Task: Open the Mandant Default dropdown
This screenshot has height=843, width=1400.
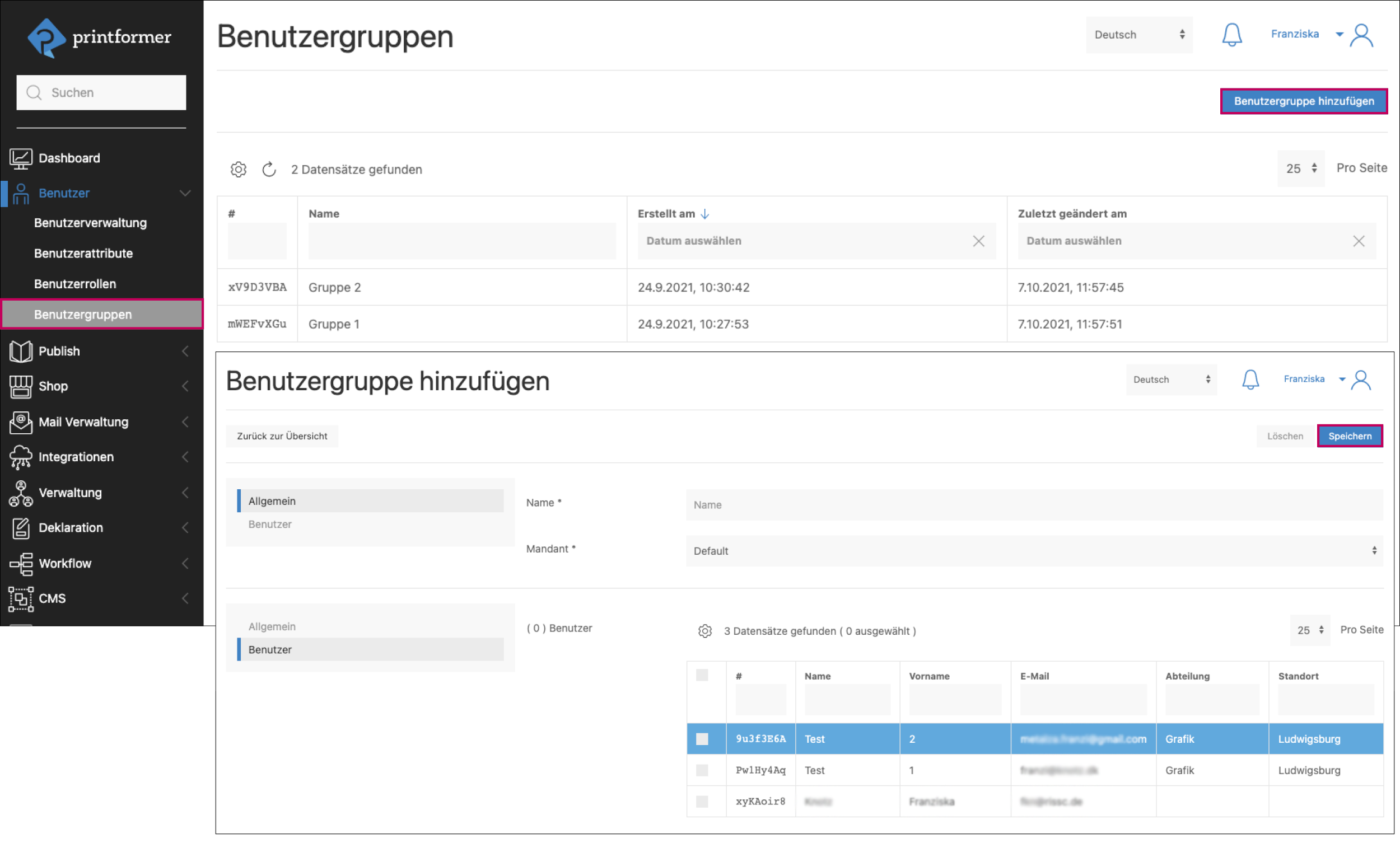Action: coord(1034,551)
